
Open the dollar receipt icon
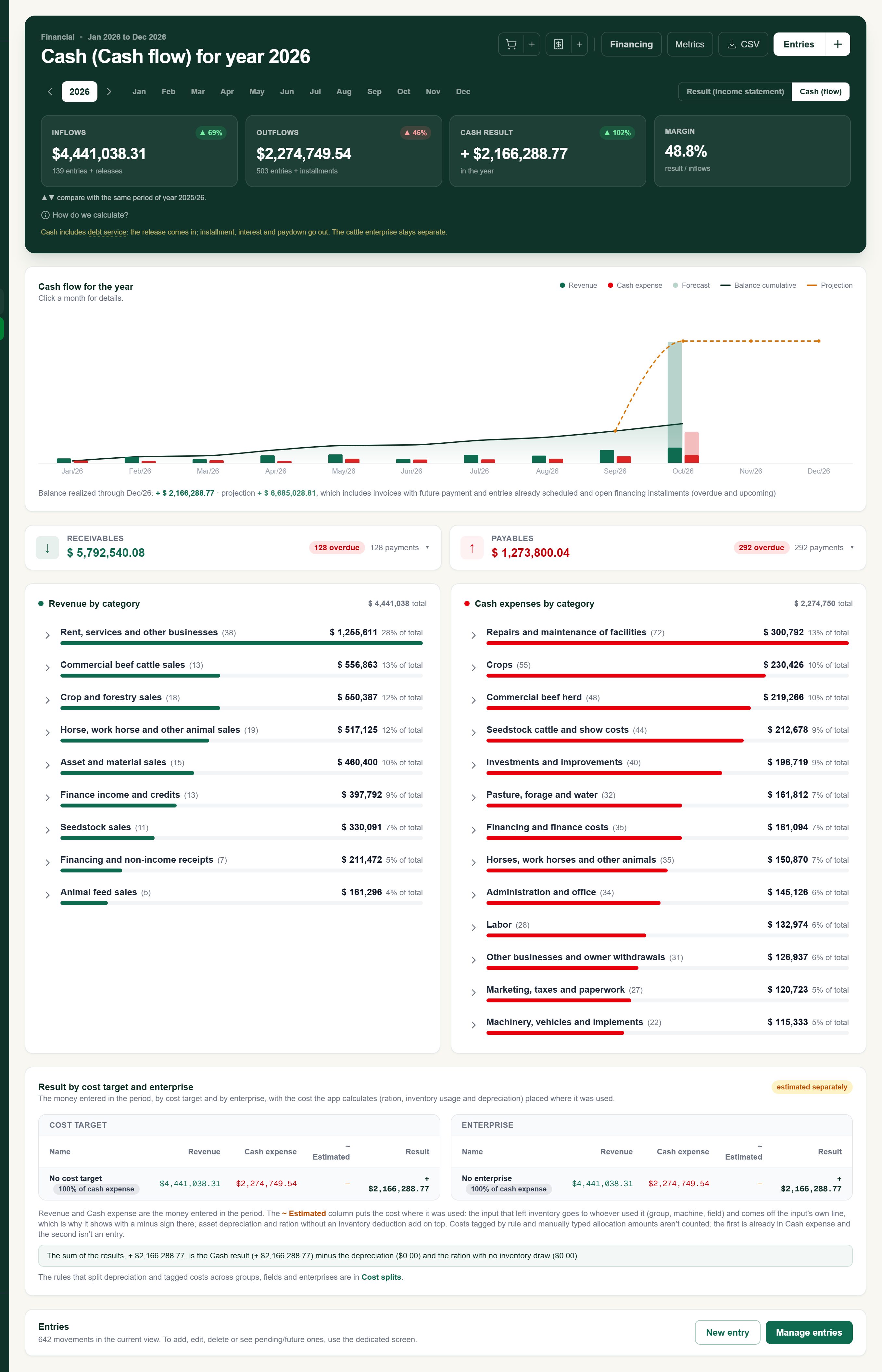coord(559,44)
